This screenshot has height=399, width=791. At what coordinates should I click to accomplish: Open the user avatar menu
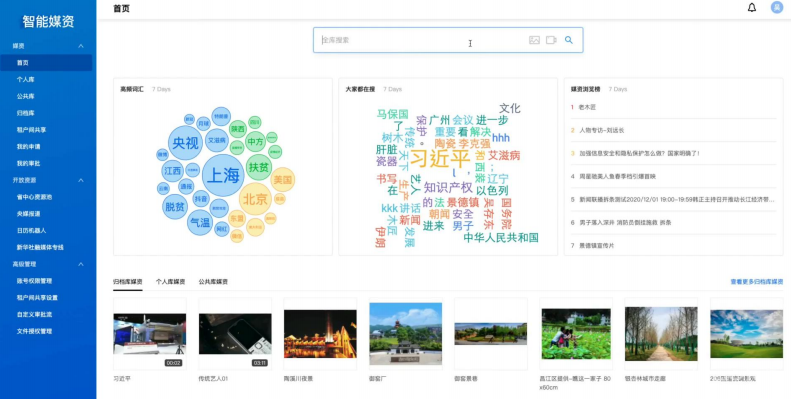[776, 8]
